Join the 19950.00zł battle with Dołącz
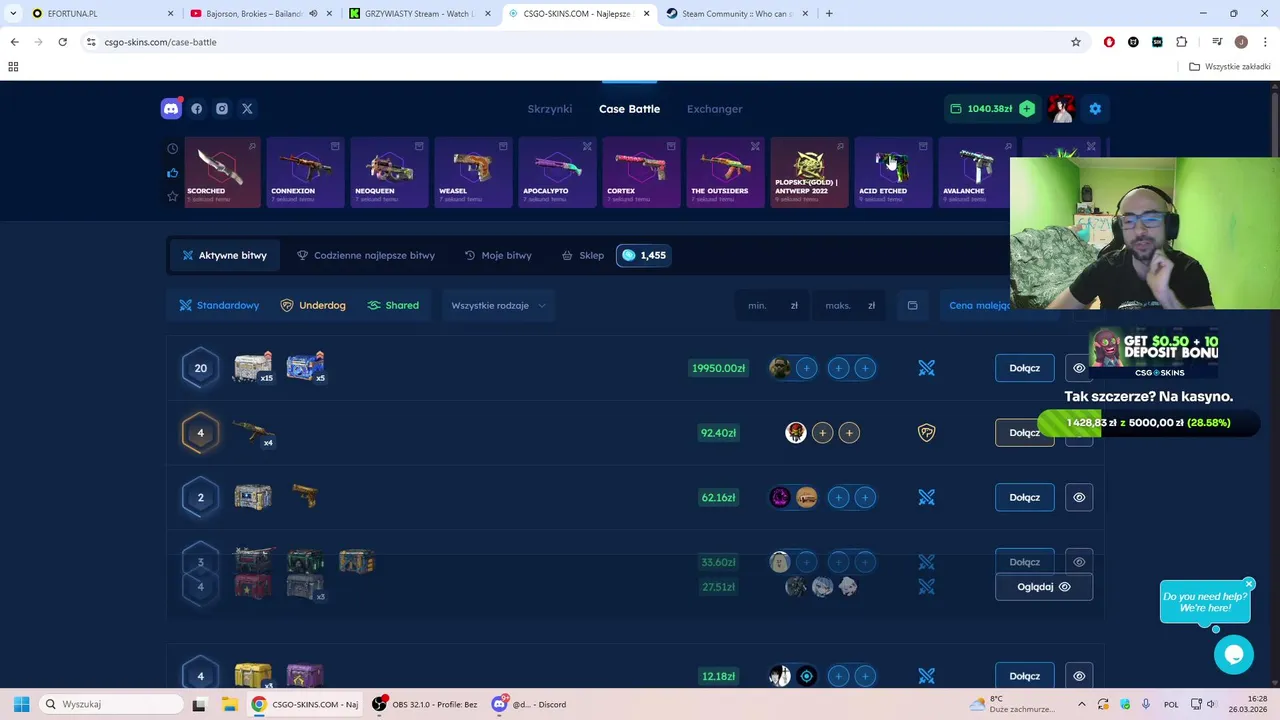The image size is (1280, 720). pos(1025,368)
